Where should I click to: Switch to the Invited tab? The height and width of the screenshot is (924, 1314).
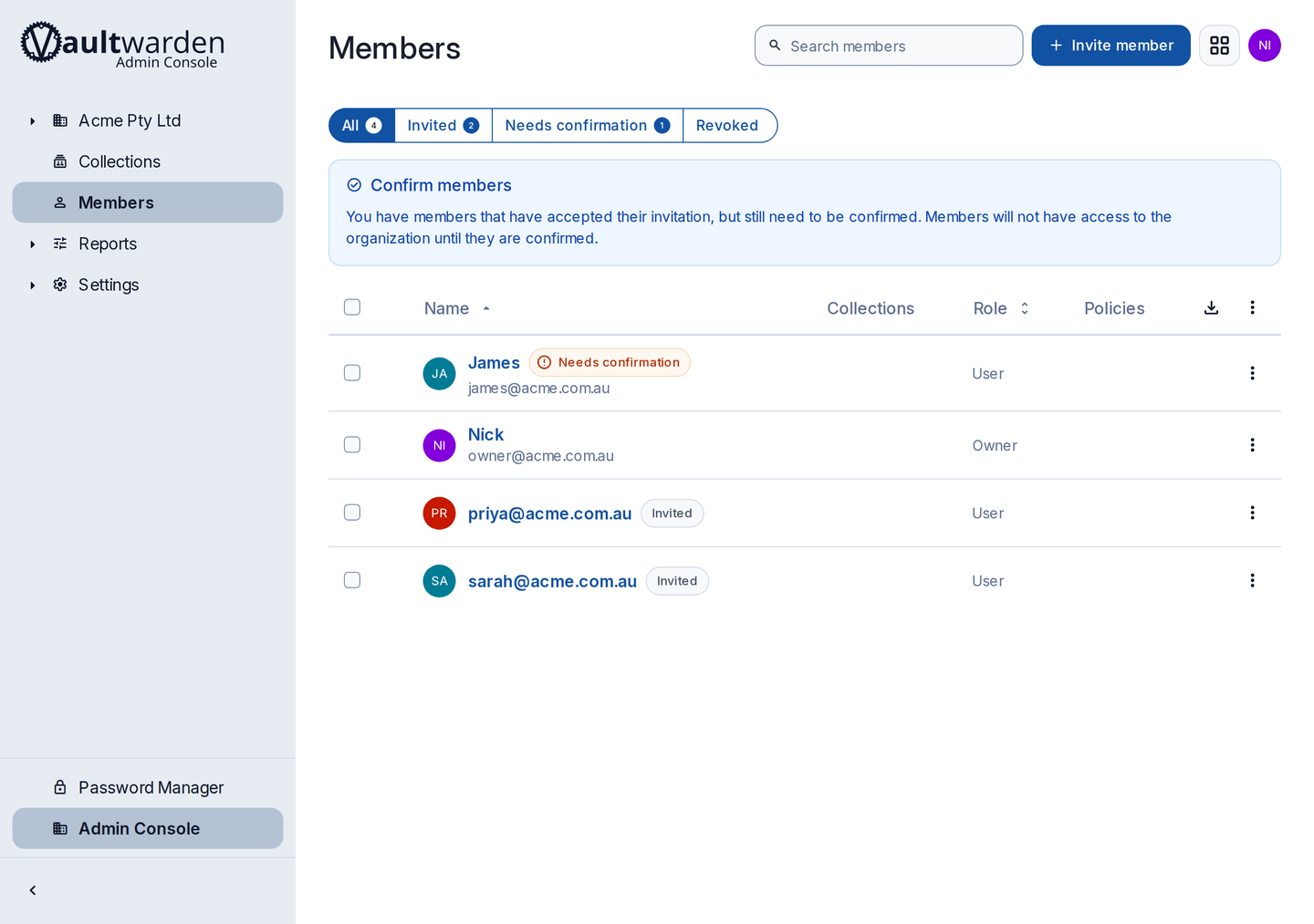click(x=443, y=126)
